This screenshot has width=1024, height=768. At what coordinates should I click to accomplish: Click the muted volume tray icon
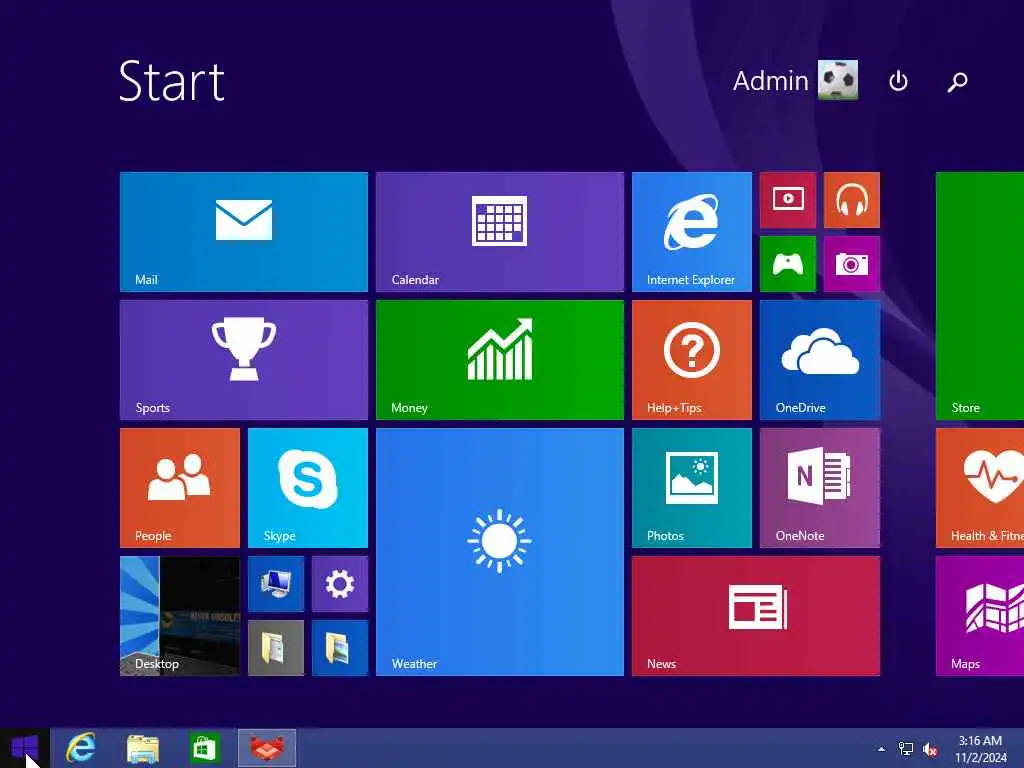[x=930, y=749]
